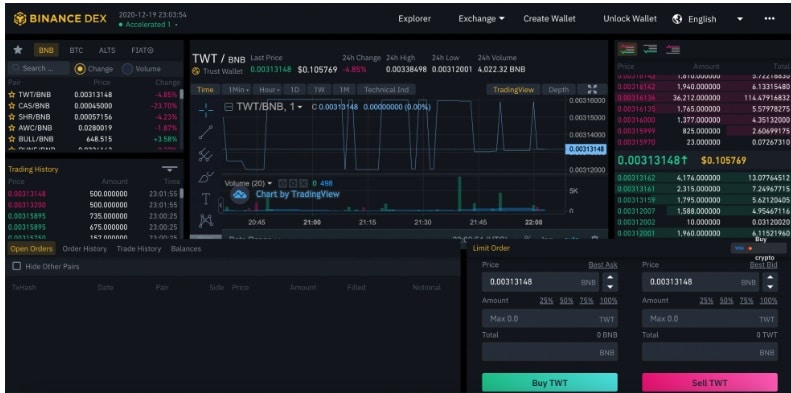This screenshot has height=393, width=791.
Task: Click the Binance DEX logo
Action: (x=60, y=19)
